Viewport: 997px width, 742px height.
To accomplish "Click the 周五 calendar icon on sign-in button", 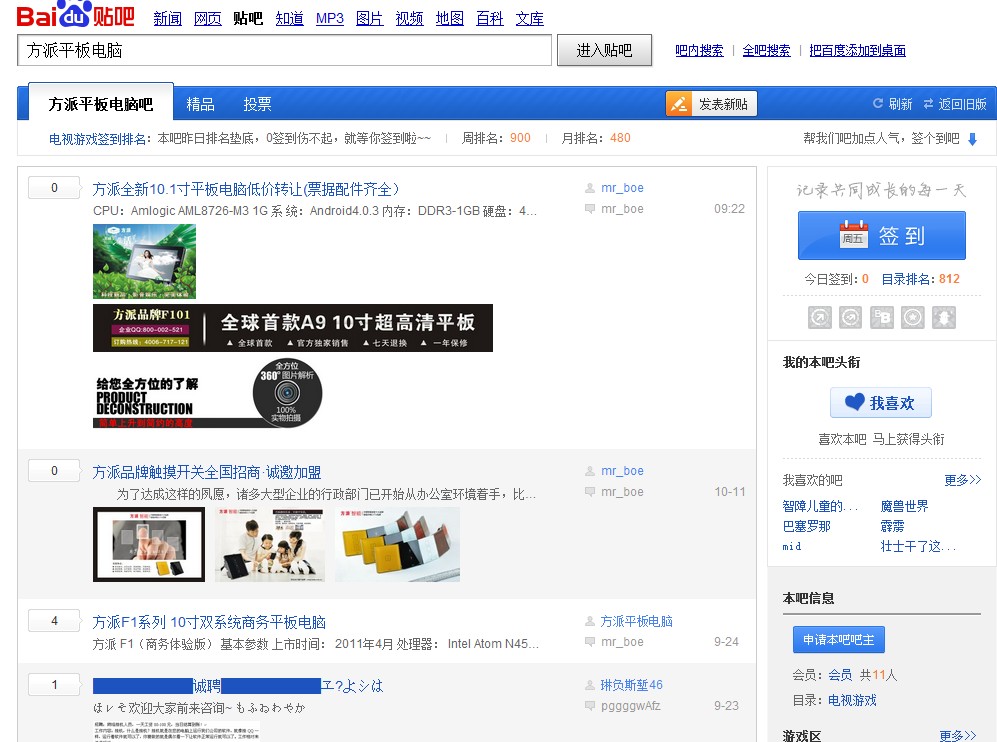I will pos(853,235).
